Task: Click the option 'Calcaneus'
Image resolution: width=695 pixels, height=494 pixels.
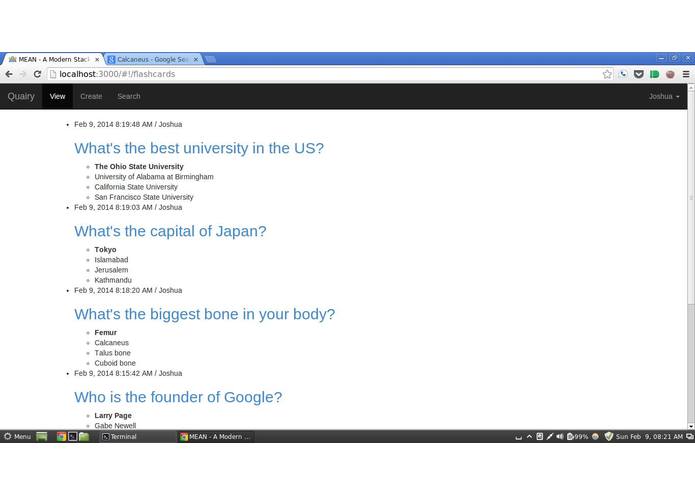Action: tap(111, 343)
